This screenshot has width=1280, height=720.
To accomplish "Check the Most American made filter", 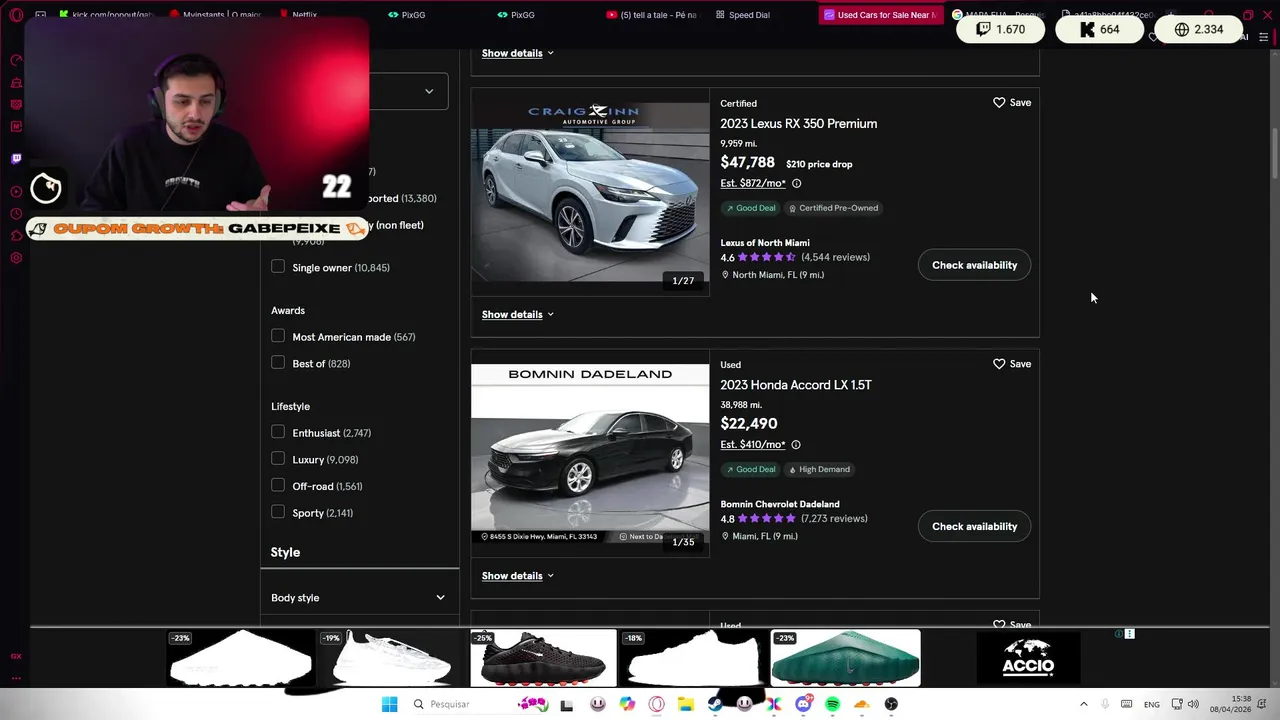I will point(278,336).
